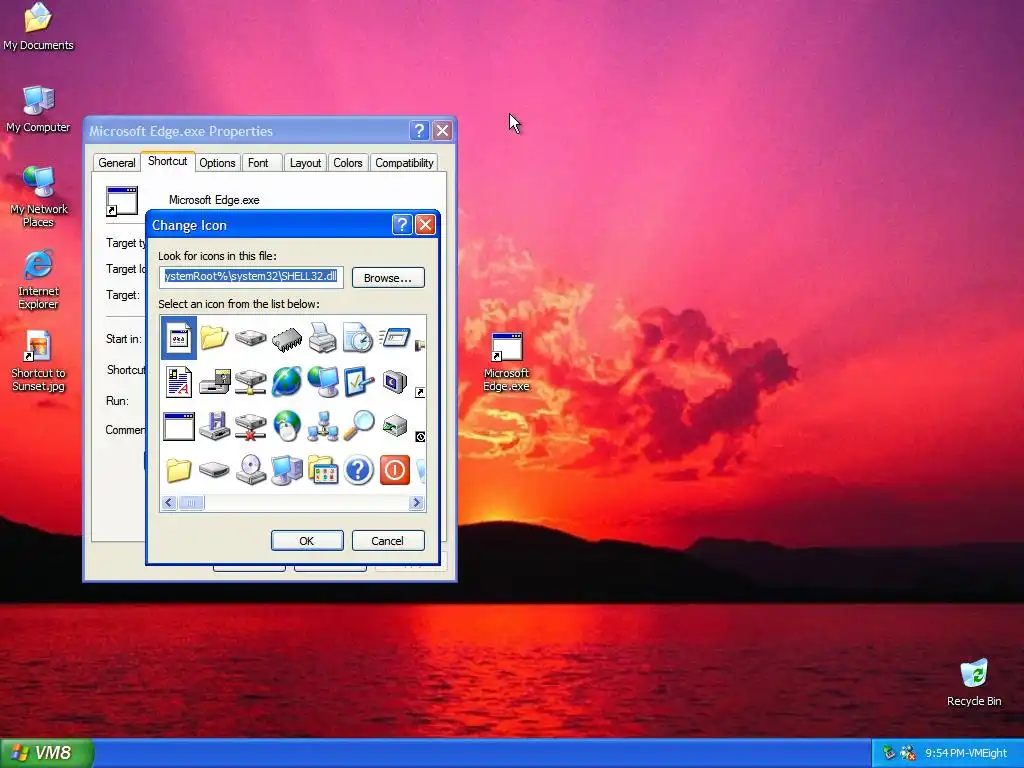Screen dimensions: 1024x768
Task: Select the globe with mouse icon
Action: [287, 426]
